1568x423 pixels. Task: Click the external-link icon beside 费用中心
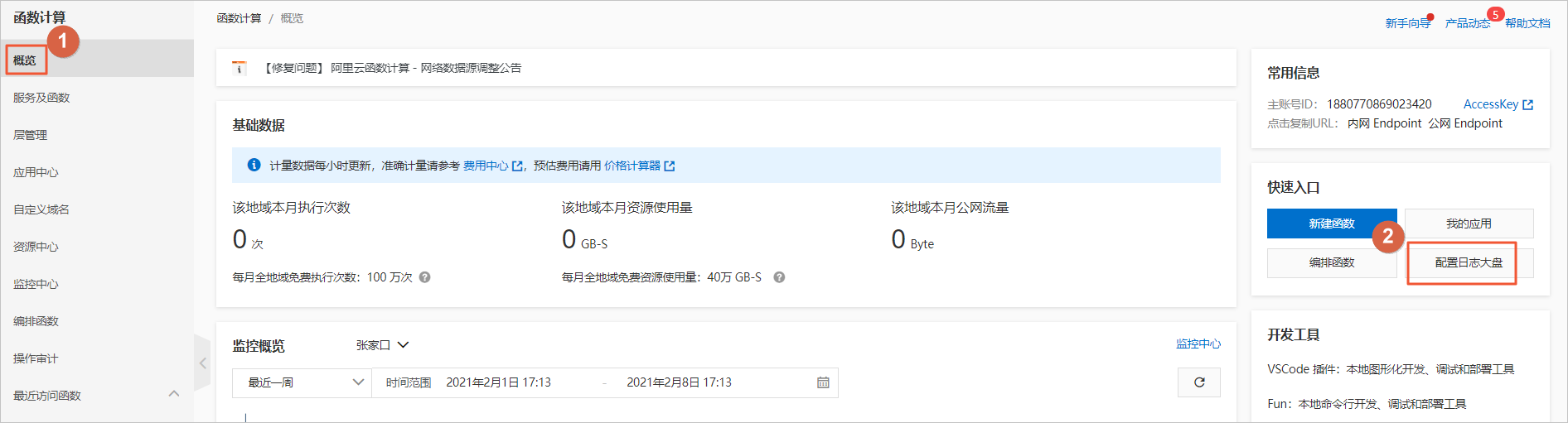518,166
